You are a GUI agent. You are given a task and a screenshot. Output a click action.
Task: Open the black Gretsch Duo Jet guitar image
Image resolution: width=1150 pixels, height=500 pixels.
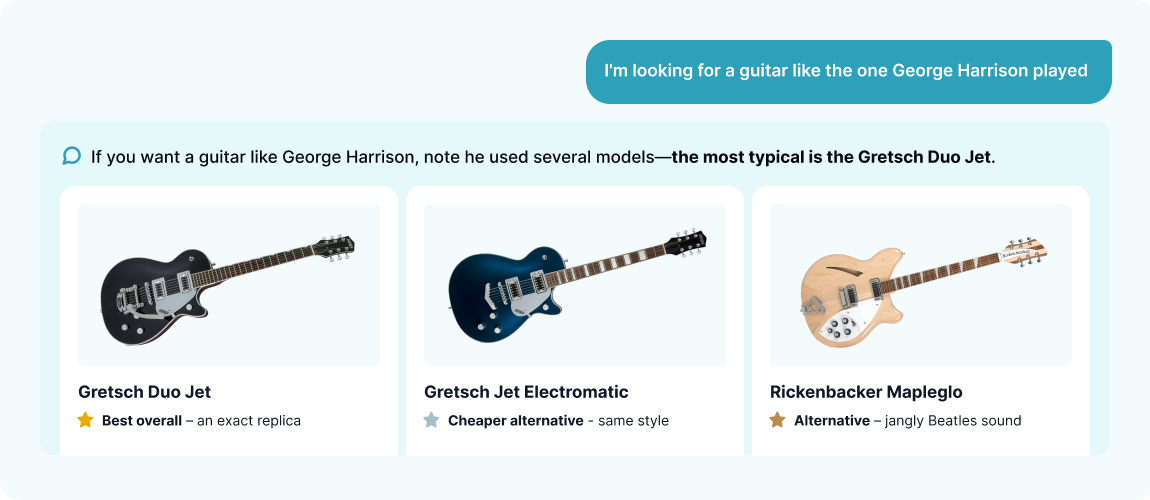[x=229, y=285]
